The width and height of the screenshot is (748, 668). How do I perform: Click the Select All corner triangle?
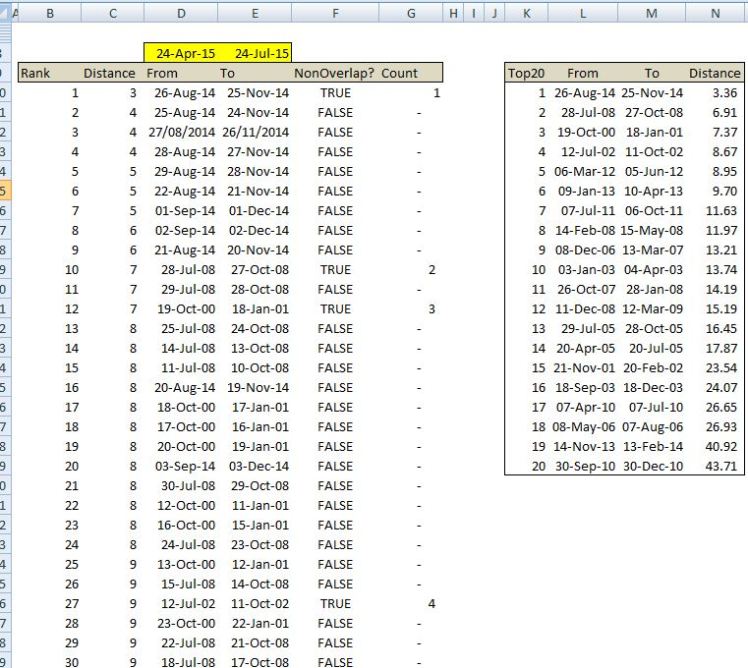click(5, 12)
